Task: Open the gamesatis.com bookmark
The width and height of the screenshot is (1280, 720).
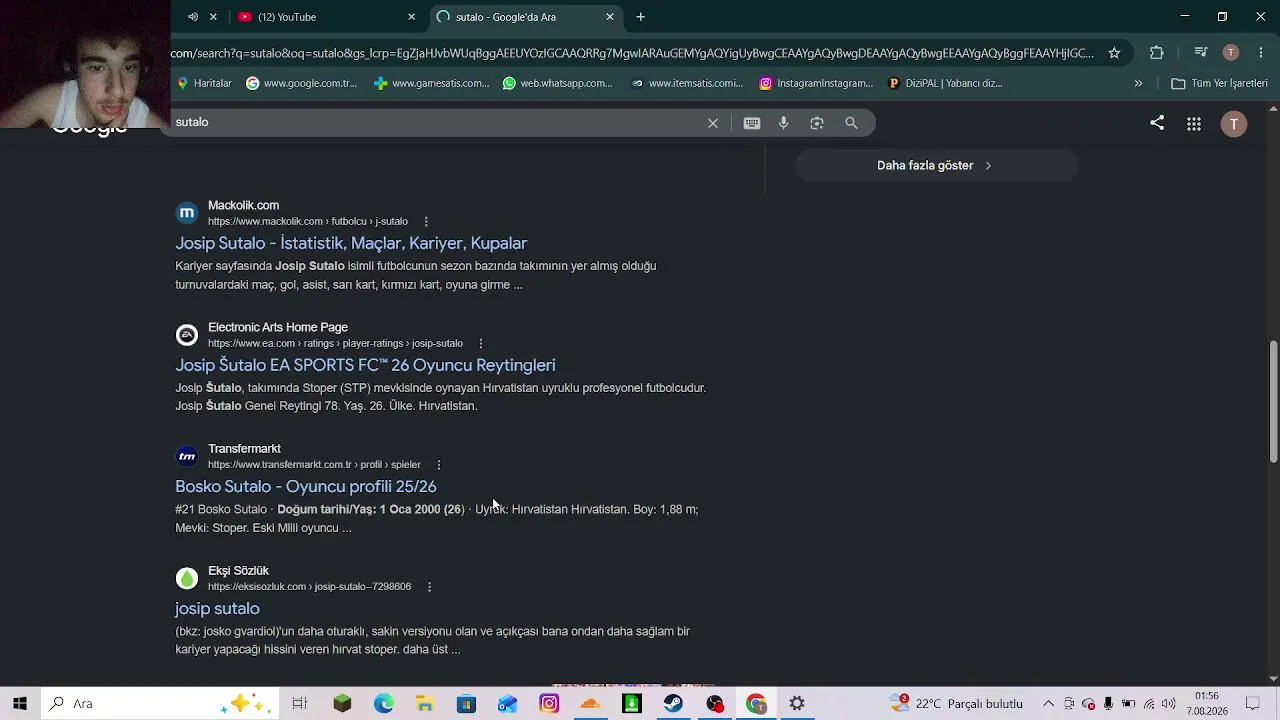Action: click(431, 83)
